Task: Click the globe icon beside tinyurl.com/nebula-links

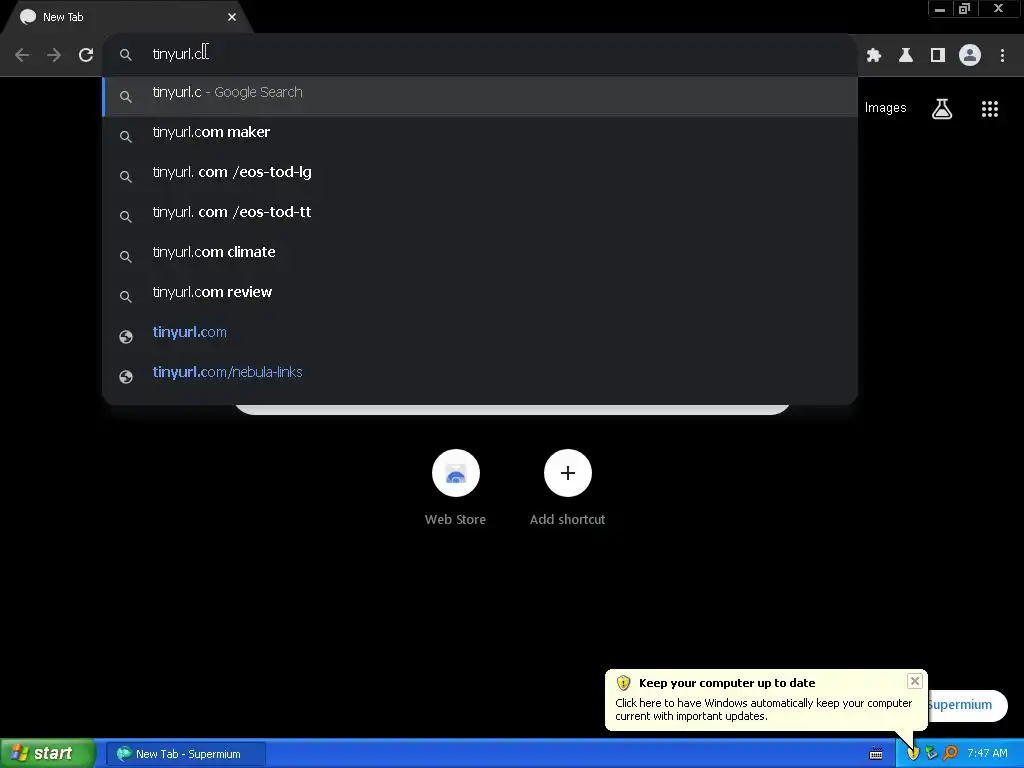Action: [126, 377]
